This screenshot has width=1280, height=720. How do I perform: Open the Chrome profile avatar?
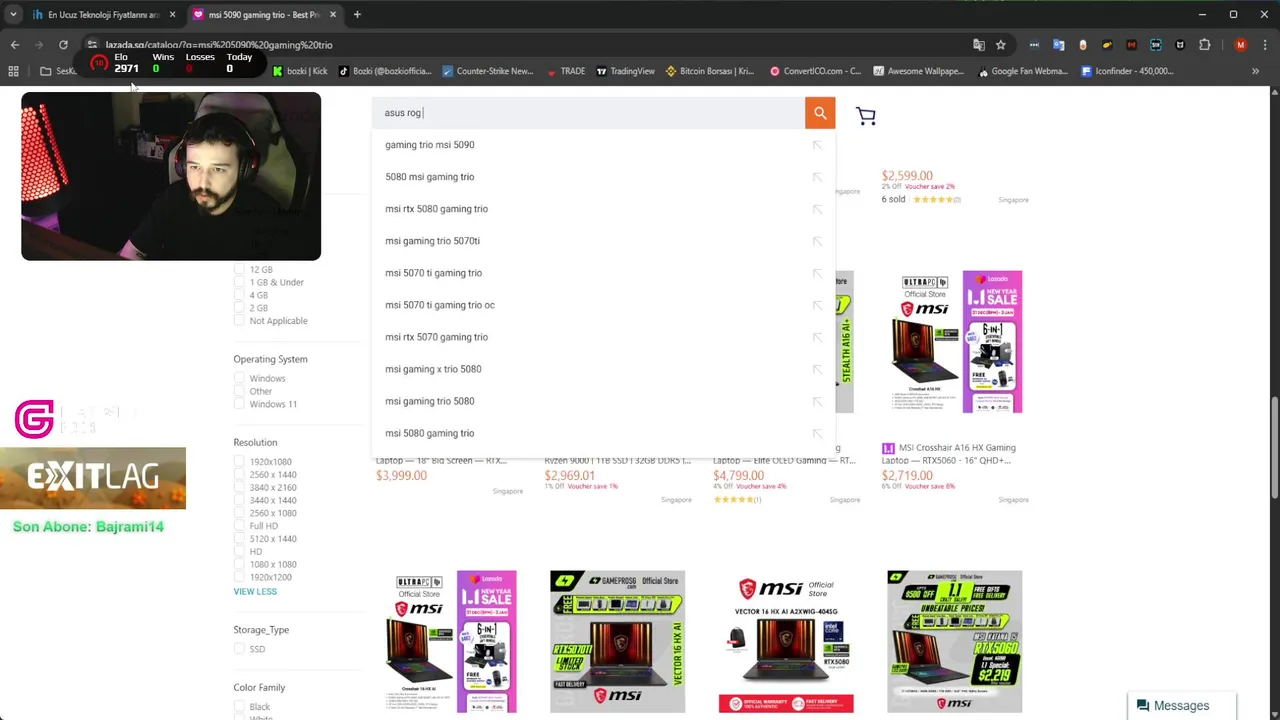coord(1241,45)
